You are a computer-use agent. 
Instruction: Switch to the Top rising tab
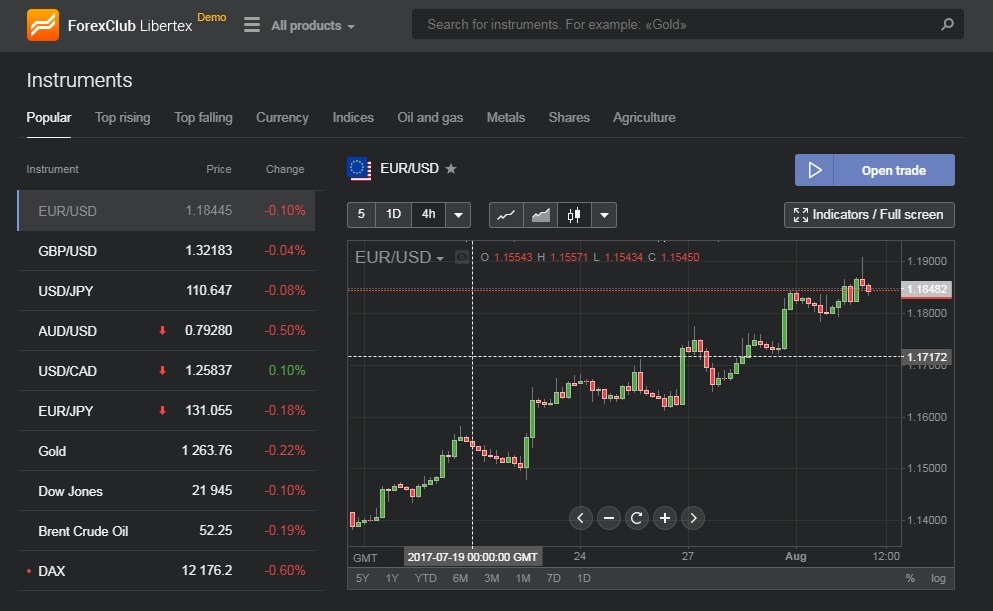pyautogui.click(x=123, y=118)
